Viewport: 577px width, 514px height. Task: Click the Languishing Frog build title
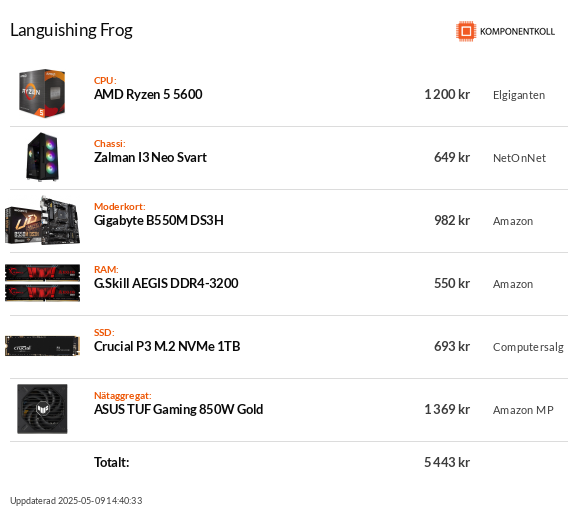point(71,31)
